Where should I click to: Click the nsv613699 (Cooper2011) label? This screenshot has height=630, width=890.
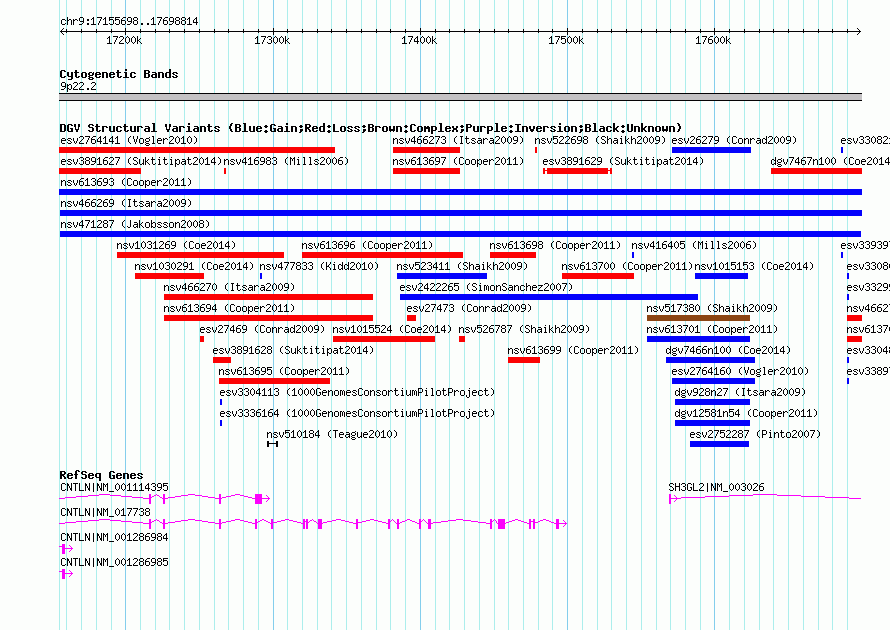click(x=573, y=350)
